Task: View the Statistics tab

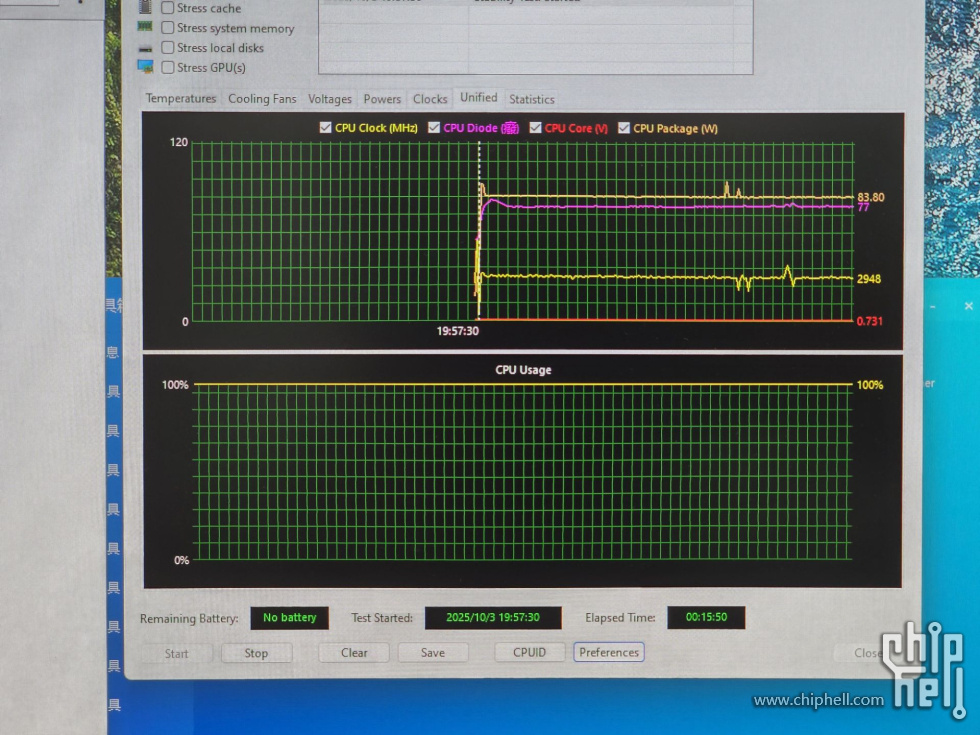Action: click(531, 99)
